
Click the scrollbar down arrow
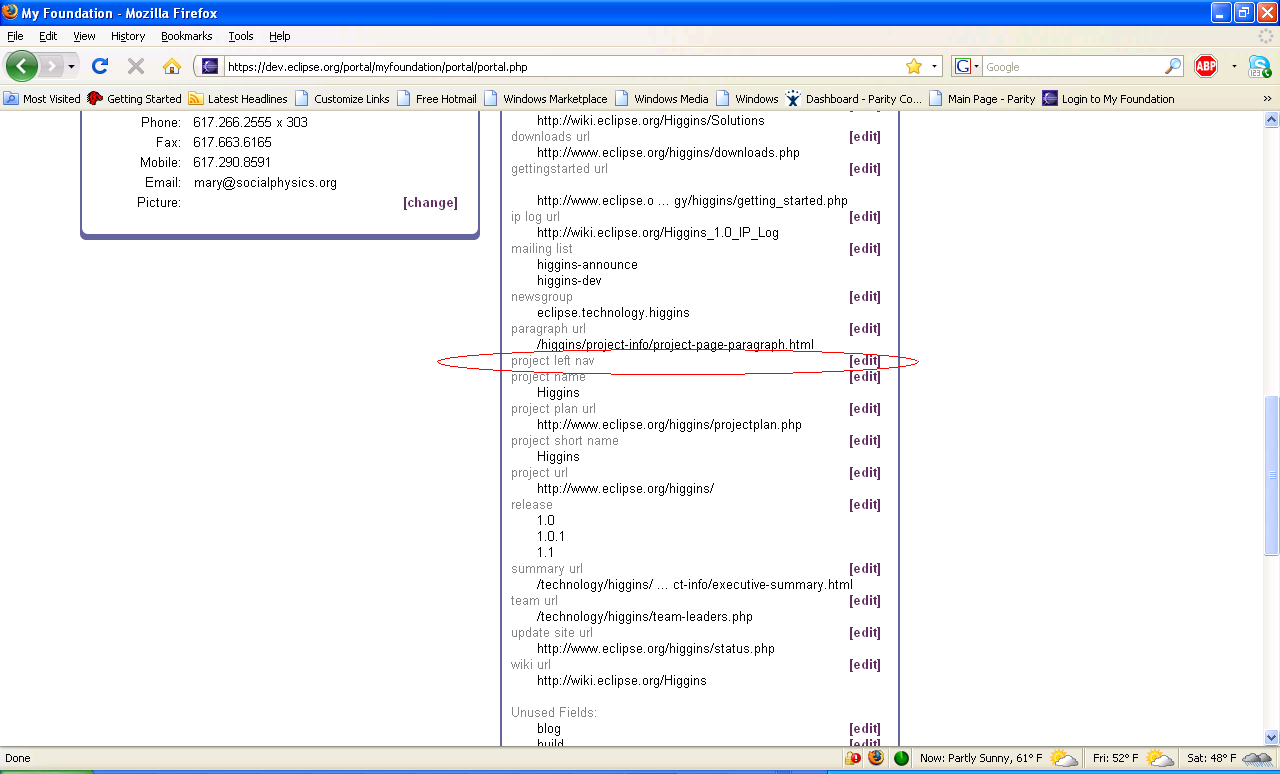[x=1271, y=737]
